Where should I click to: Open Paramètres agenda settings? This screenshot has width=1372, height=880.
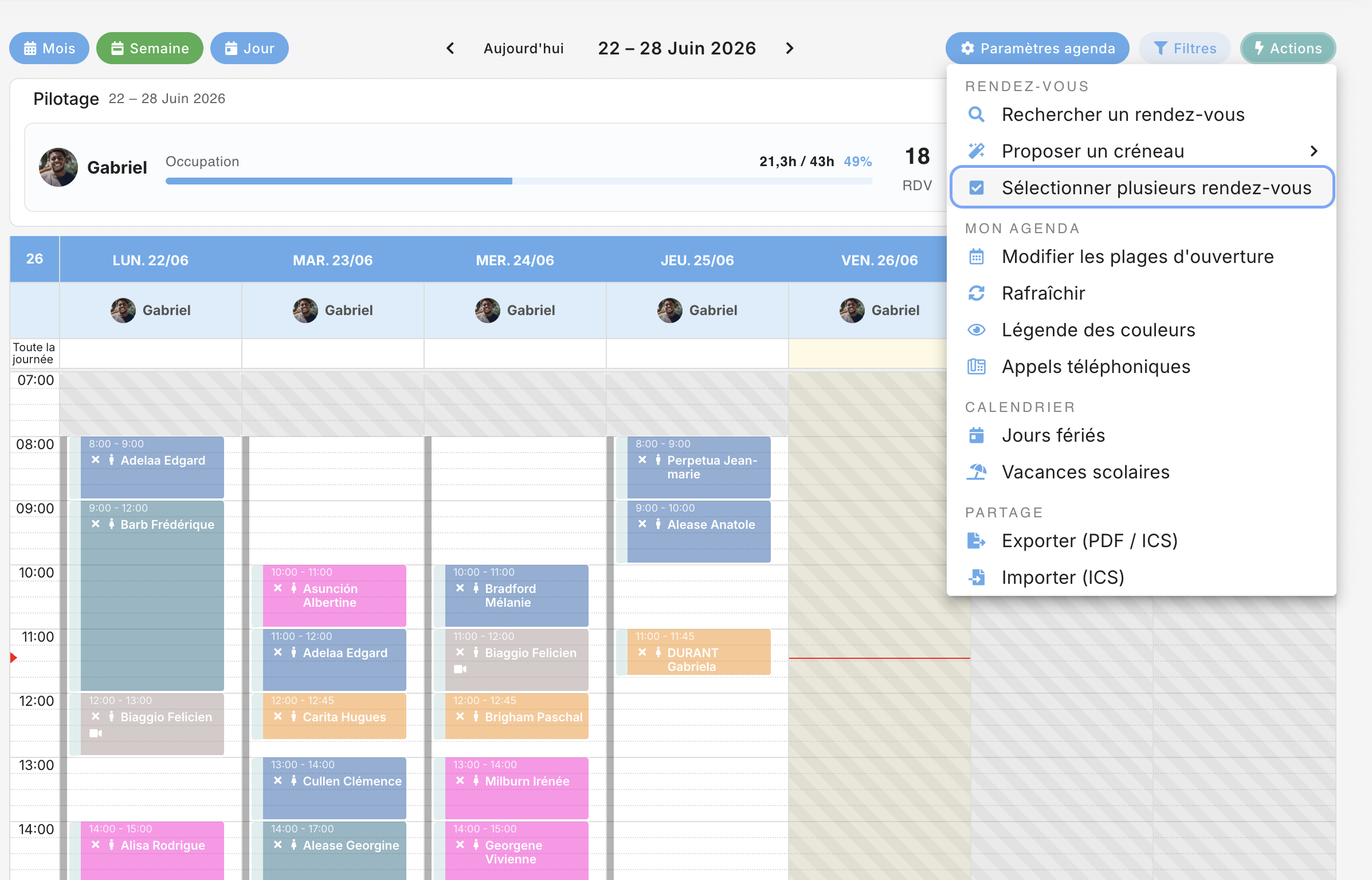(1037, 48)
